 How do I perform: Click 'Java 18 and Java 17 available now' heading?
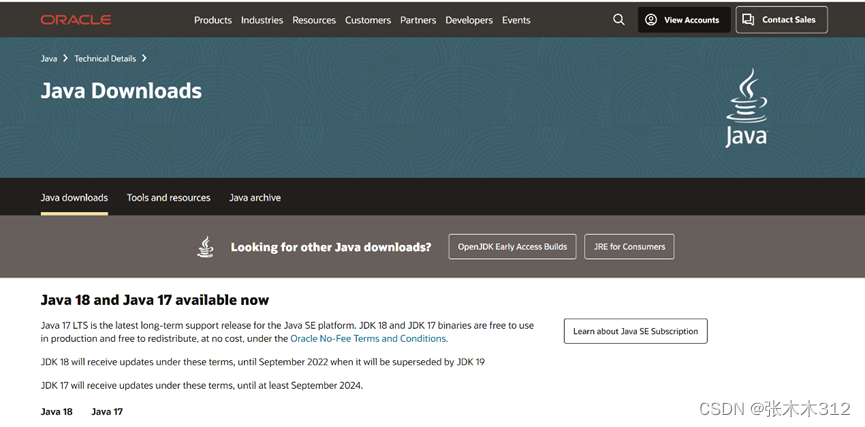click(x=155, y=300)
